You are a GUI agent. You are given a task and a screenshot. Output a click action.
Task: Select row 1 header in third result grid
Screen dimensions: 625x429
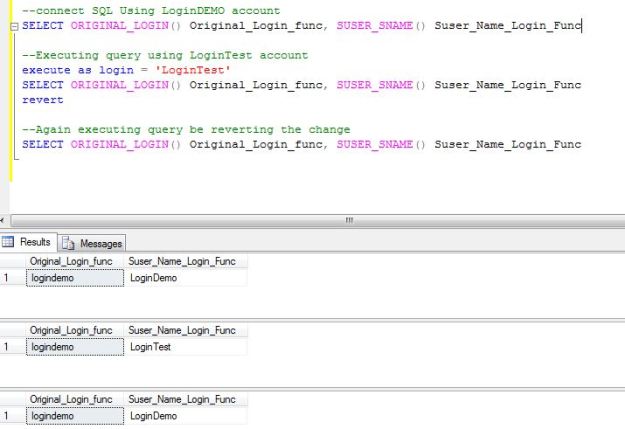point(9,416)
